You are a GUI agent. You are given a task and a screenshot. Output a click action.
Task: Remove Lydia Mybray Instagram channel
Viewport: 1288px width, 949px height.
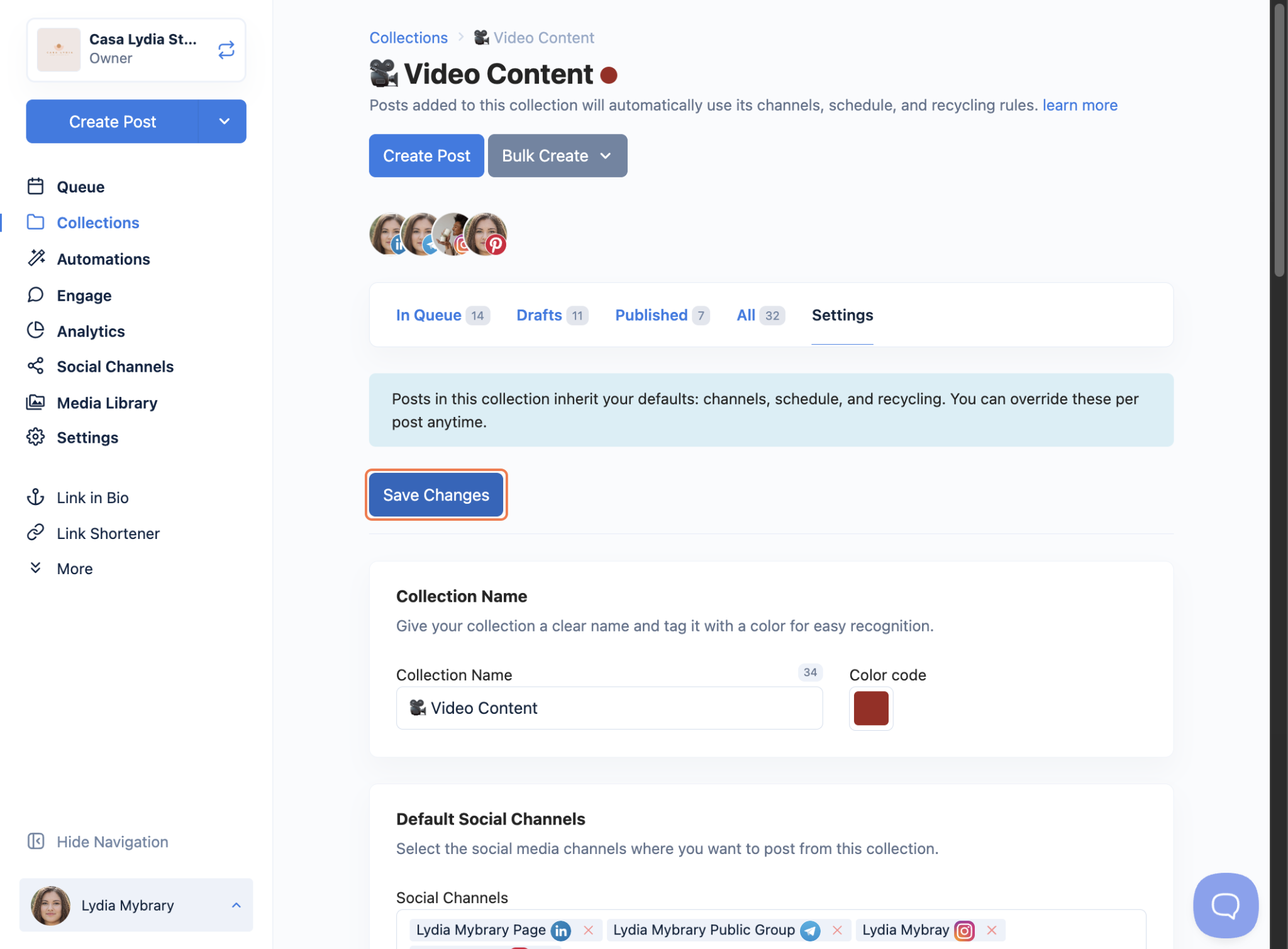[x=992, y=930]
